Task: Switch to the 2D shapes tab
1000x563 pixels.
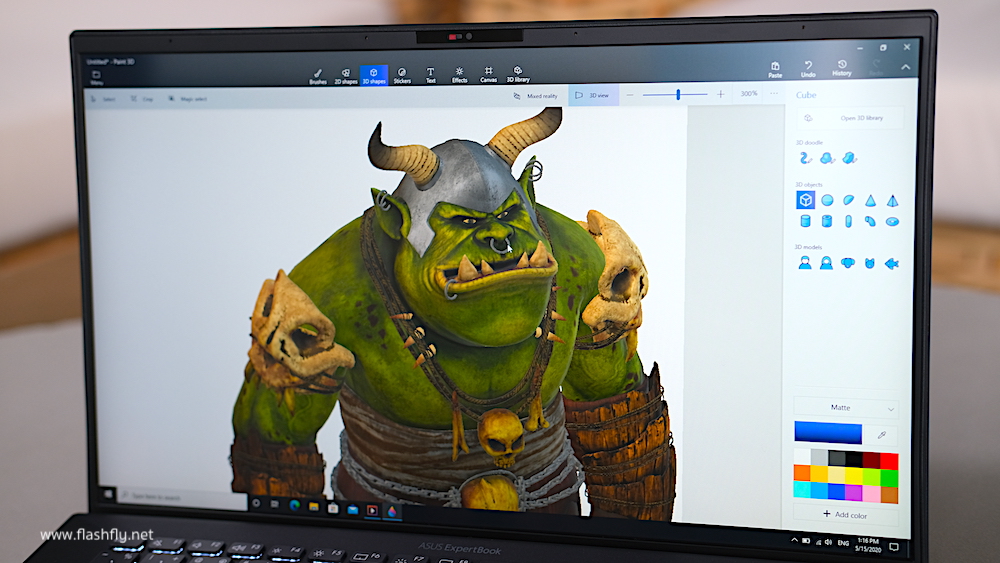Action: pos(345,75)
